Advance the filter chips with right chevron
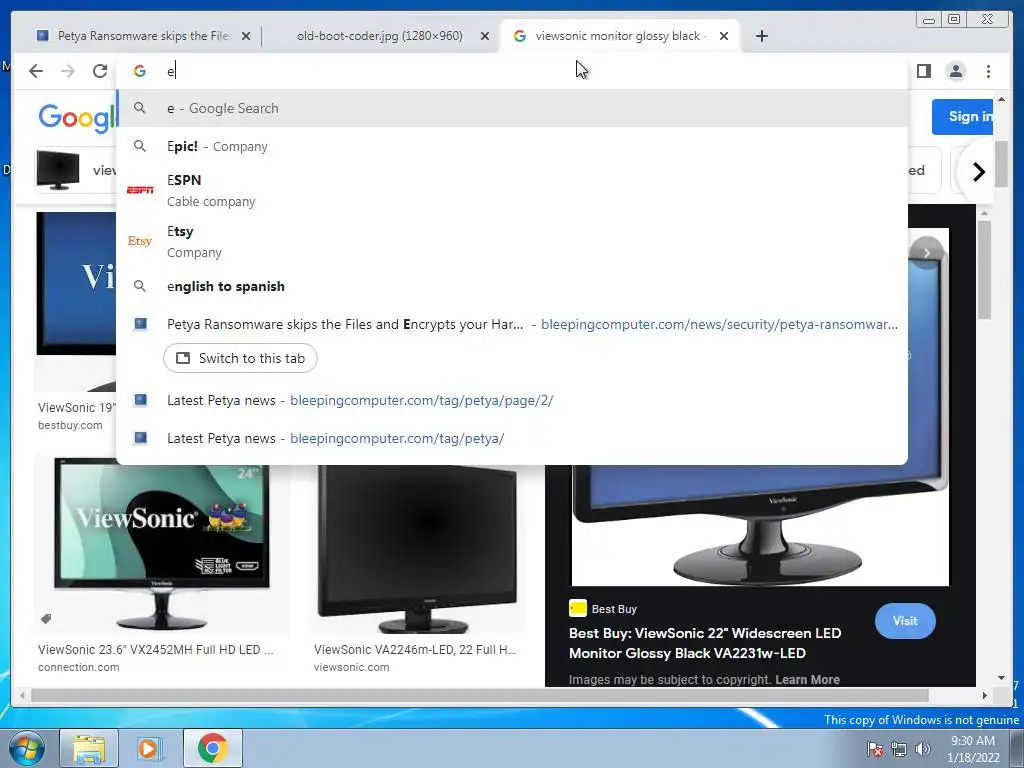Image resolution: width=1024 pixels, height=768 pixels. [x=978, y=172]
